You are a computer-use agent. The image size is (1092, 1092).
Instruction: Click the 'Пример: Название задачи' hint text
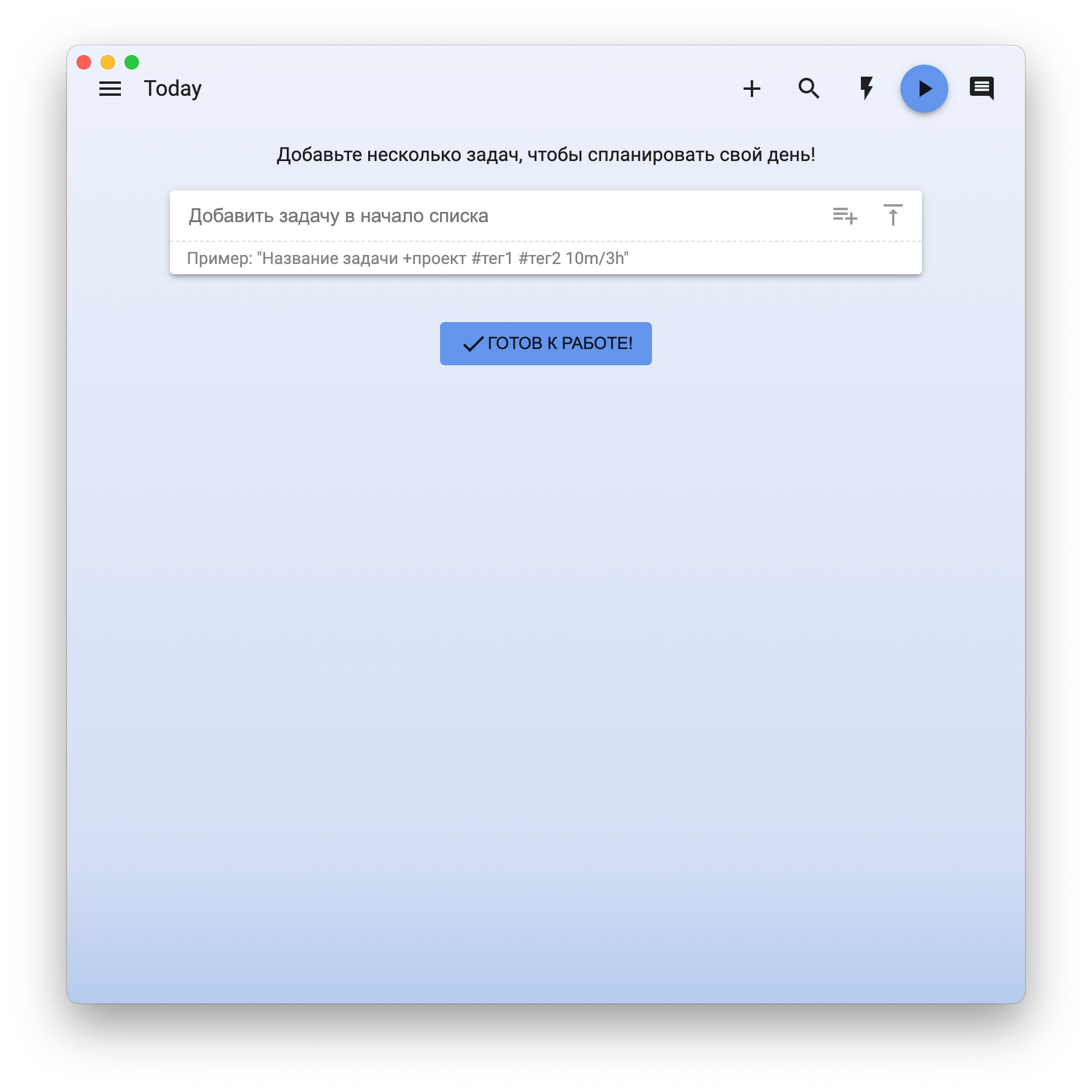(292, 258)
